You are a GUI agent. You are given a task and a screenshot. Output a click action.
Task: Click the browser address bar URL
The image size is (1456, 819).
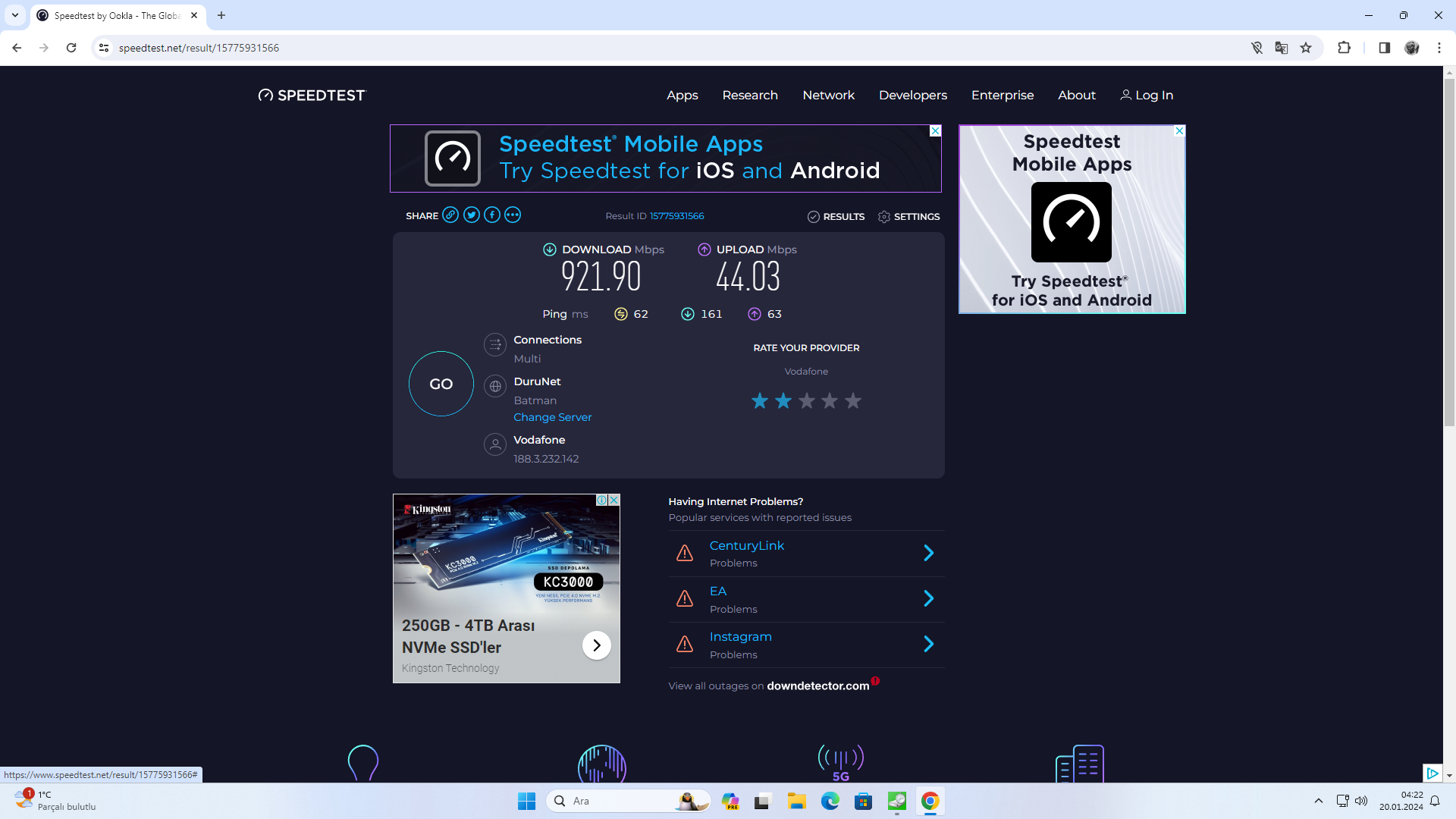pyautogui.click(x=199, y=48)
